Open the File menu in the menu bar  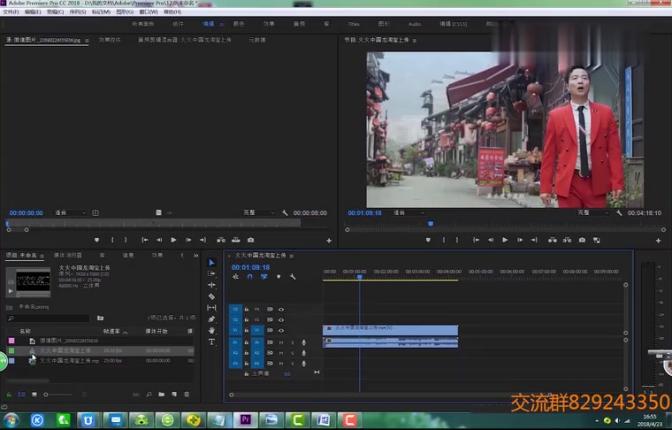11,11
